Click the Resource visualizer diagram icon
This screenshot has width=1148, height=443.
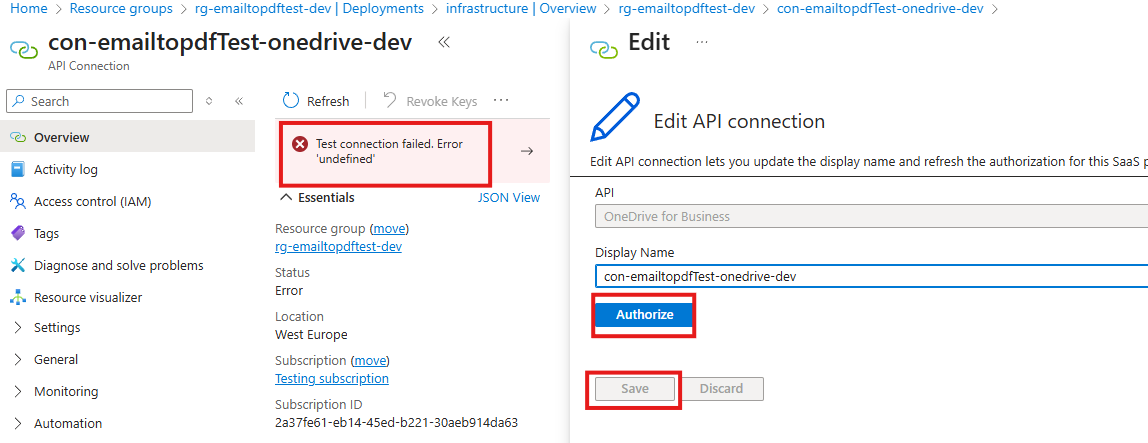click(x=18, y=297)
